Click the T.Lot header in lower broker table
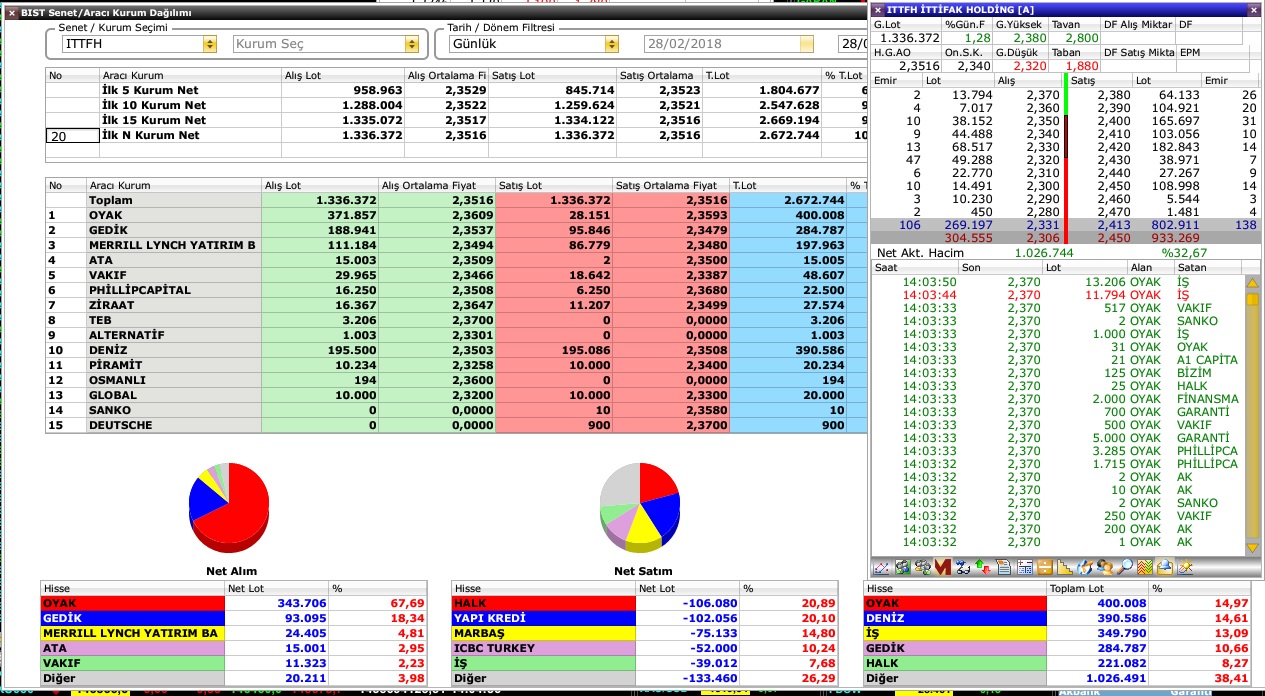Image resolution: width=1265 pixels, height=696 pixels. point(788,185)
